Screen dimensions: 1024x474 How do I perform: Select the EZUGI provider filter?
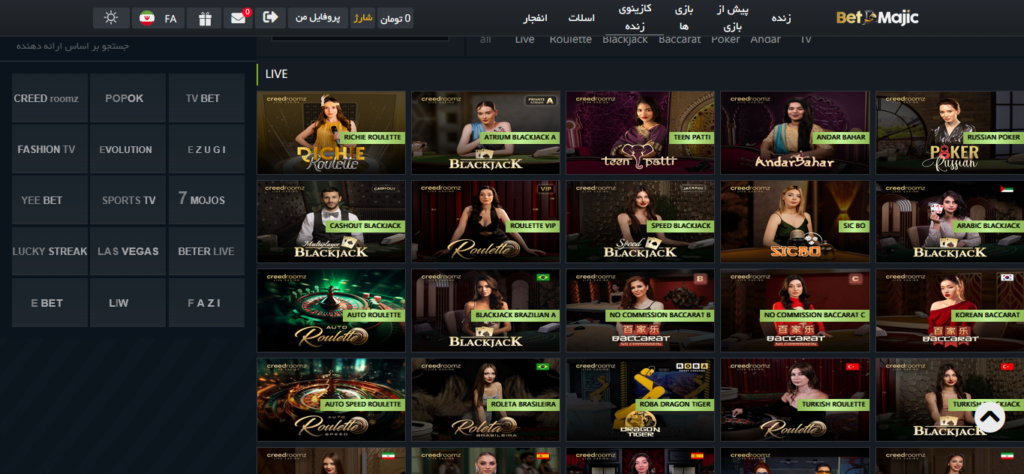[x=206, y=149]
